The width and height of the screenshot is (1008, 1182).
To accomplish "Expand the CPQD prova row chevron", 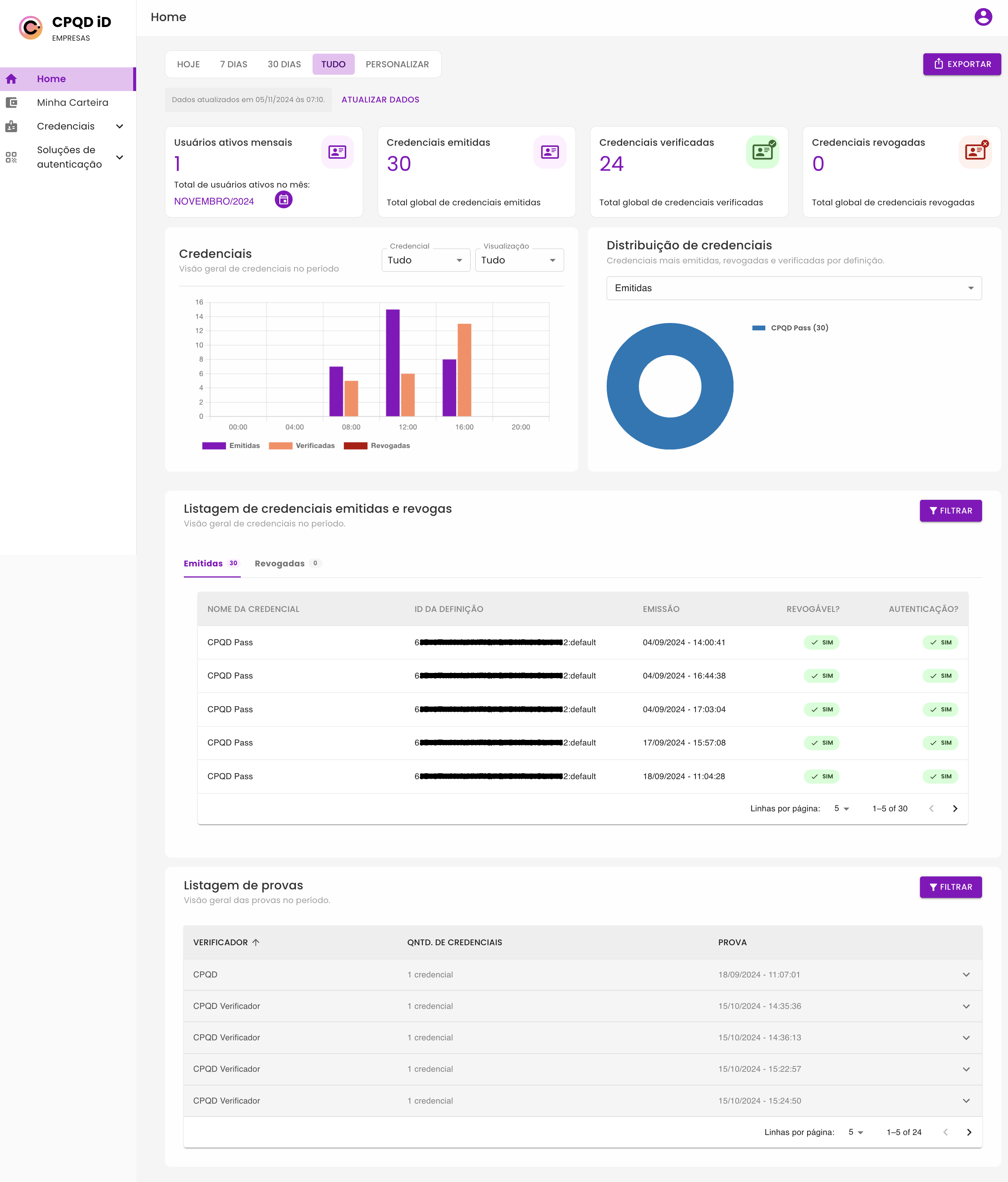I will [966, 975].
